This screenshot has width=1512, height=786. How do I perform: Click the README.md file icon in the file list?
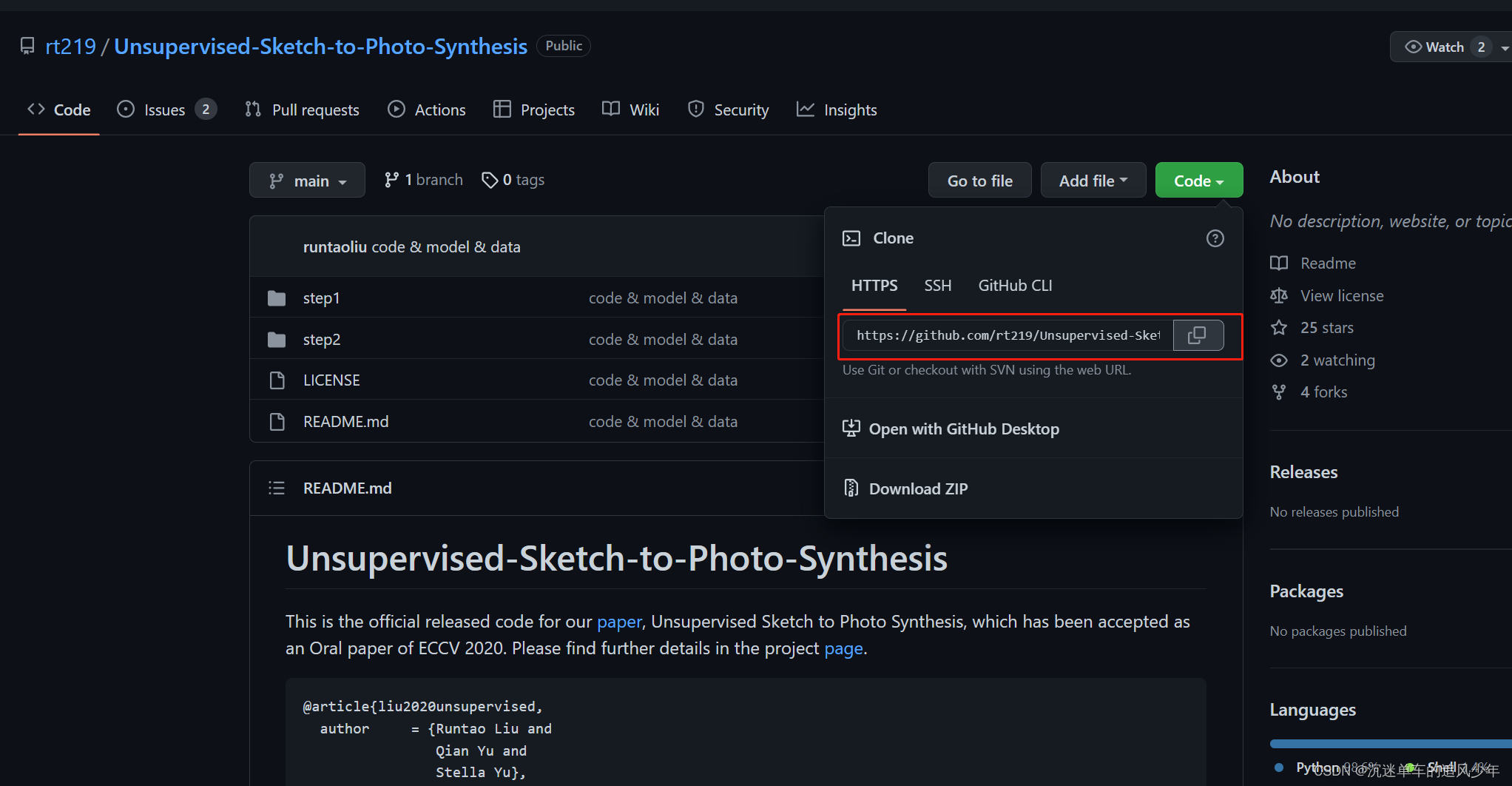point(277,422)
